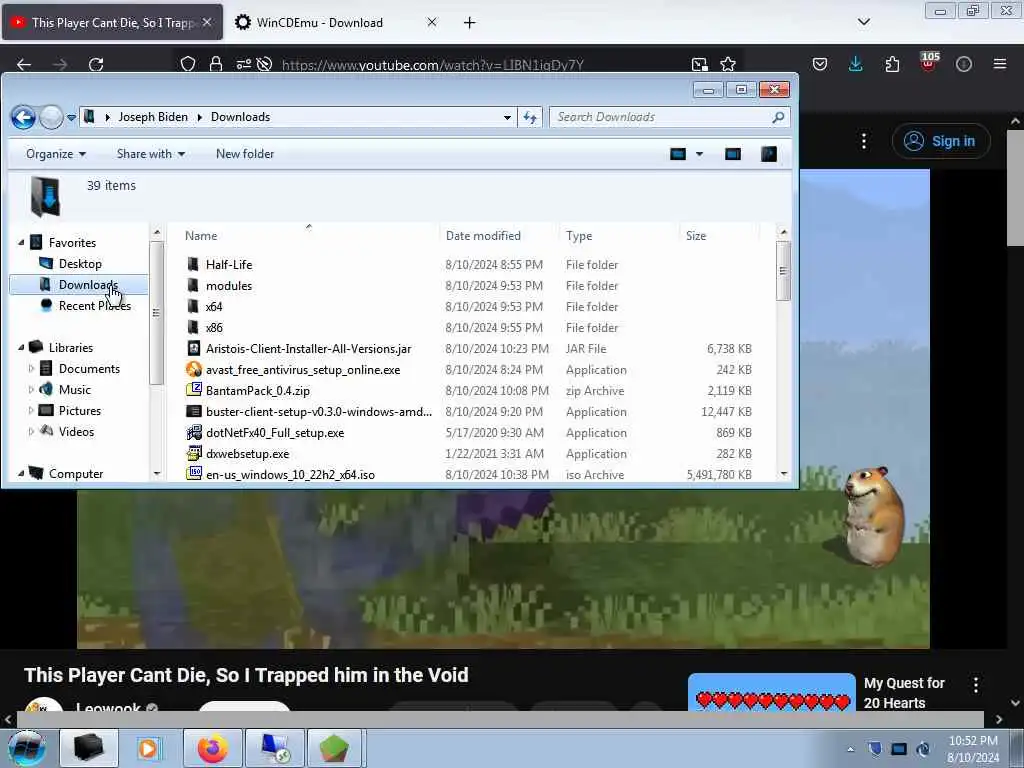Select the dotNetFx40_Full_setup.exe icon

[x=193, y=432]
